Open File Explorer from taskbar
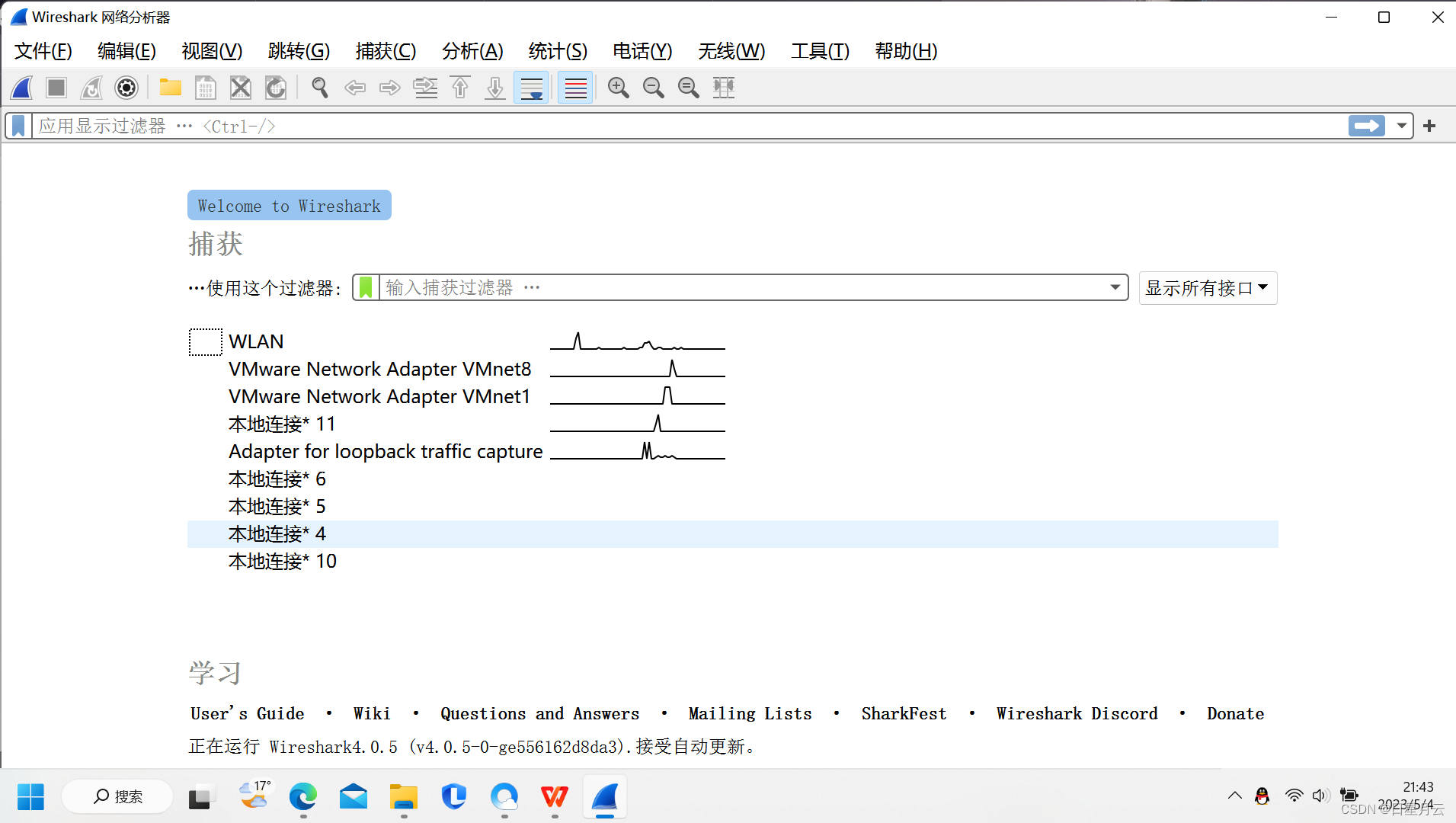The height and width of the screenshot is (823, 1456). 403,797
